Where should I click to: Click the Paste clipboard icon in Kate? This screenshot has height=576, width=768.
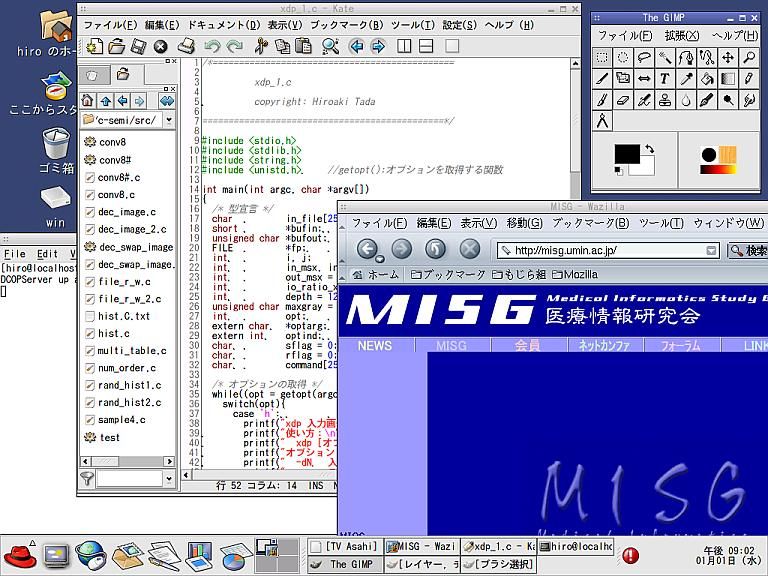coord(304,47)
